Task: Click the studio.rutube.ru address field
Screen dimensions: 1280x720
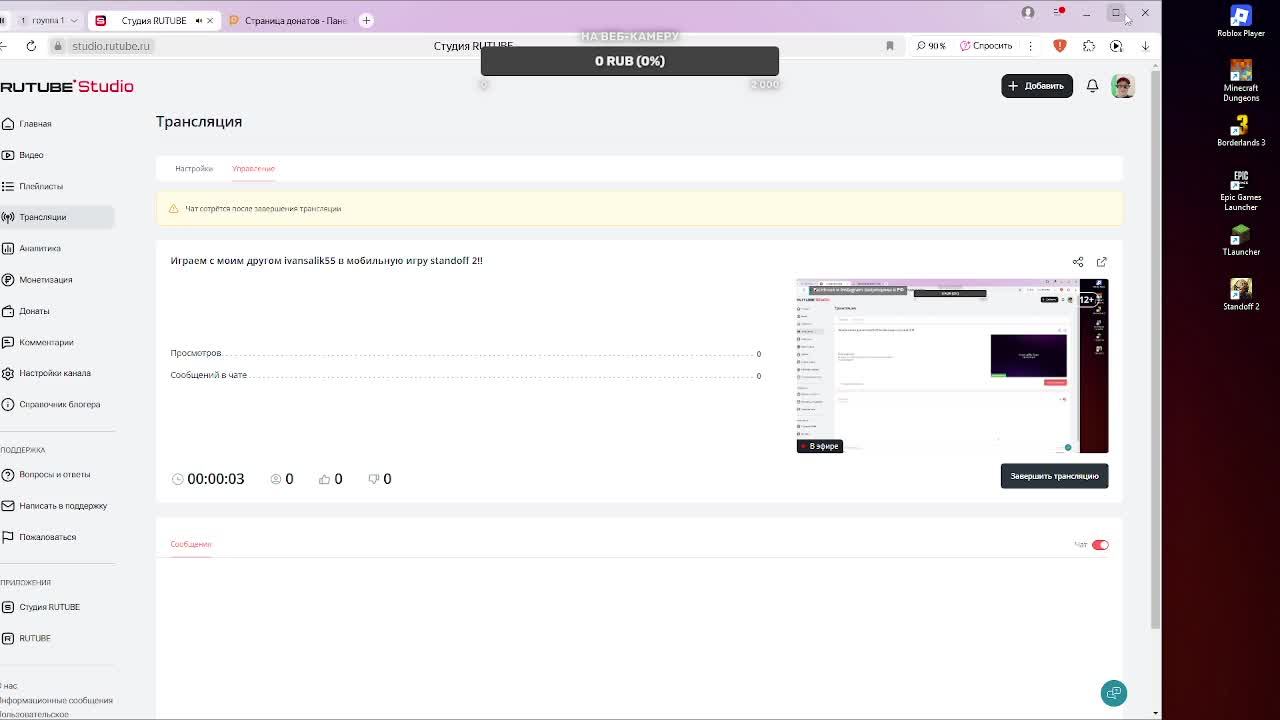Action: coord(110,46)
